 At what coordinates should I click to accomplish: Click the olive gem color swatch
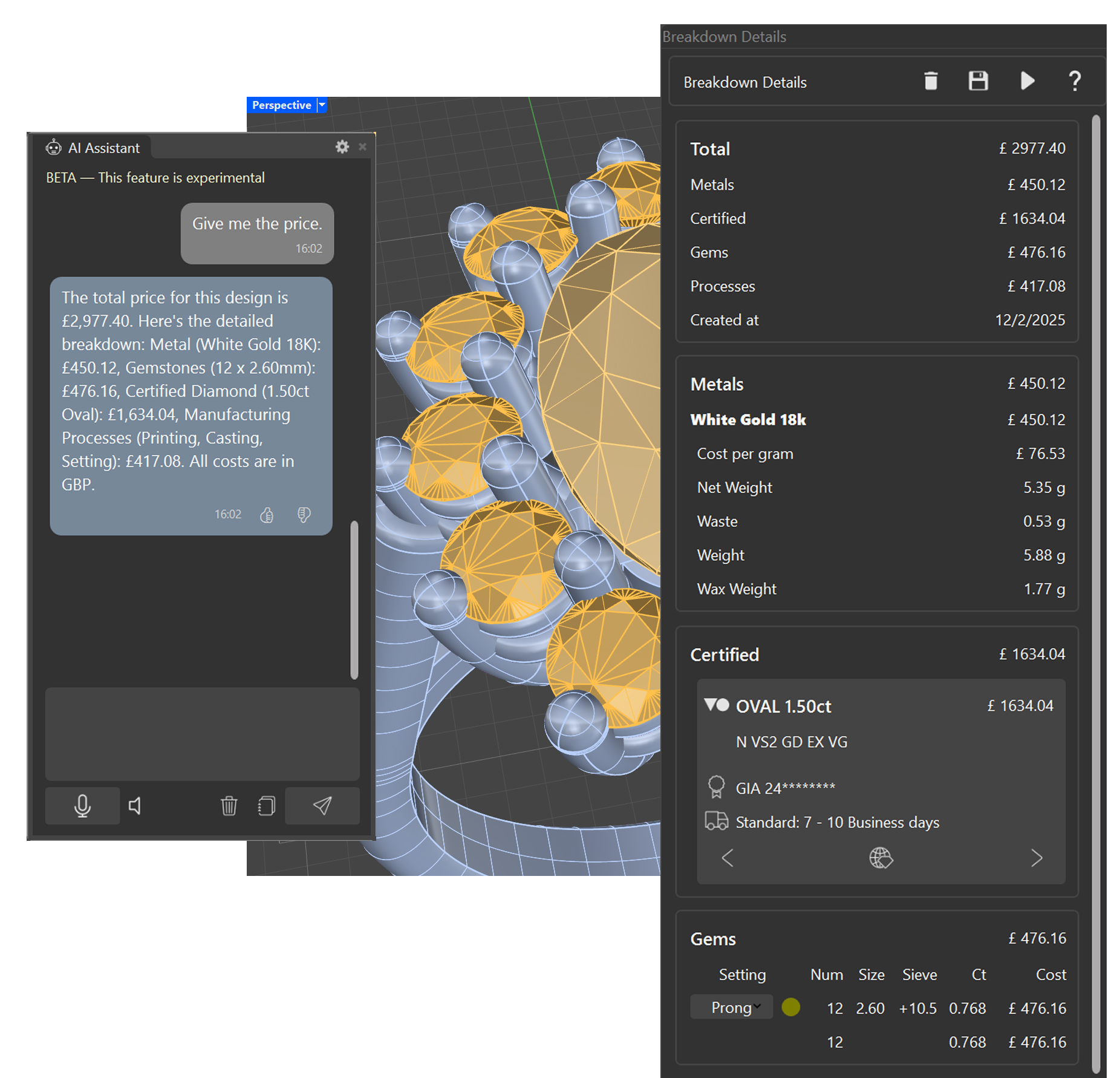point(790,1007)
